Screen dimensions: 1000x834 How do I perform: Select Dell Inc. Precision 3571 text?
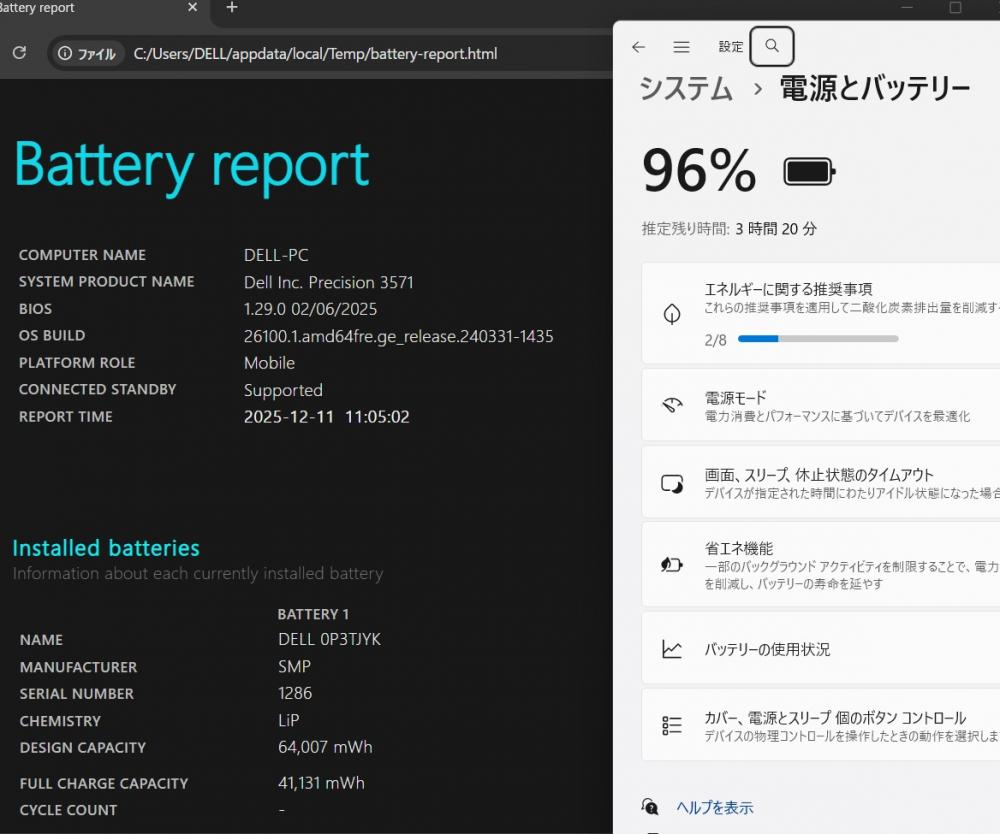[x=328, y=282]
